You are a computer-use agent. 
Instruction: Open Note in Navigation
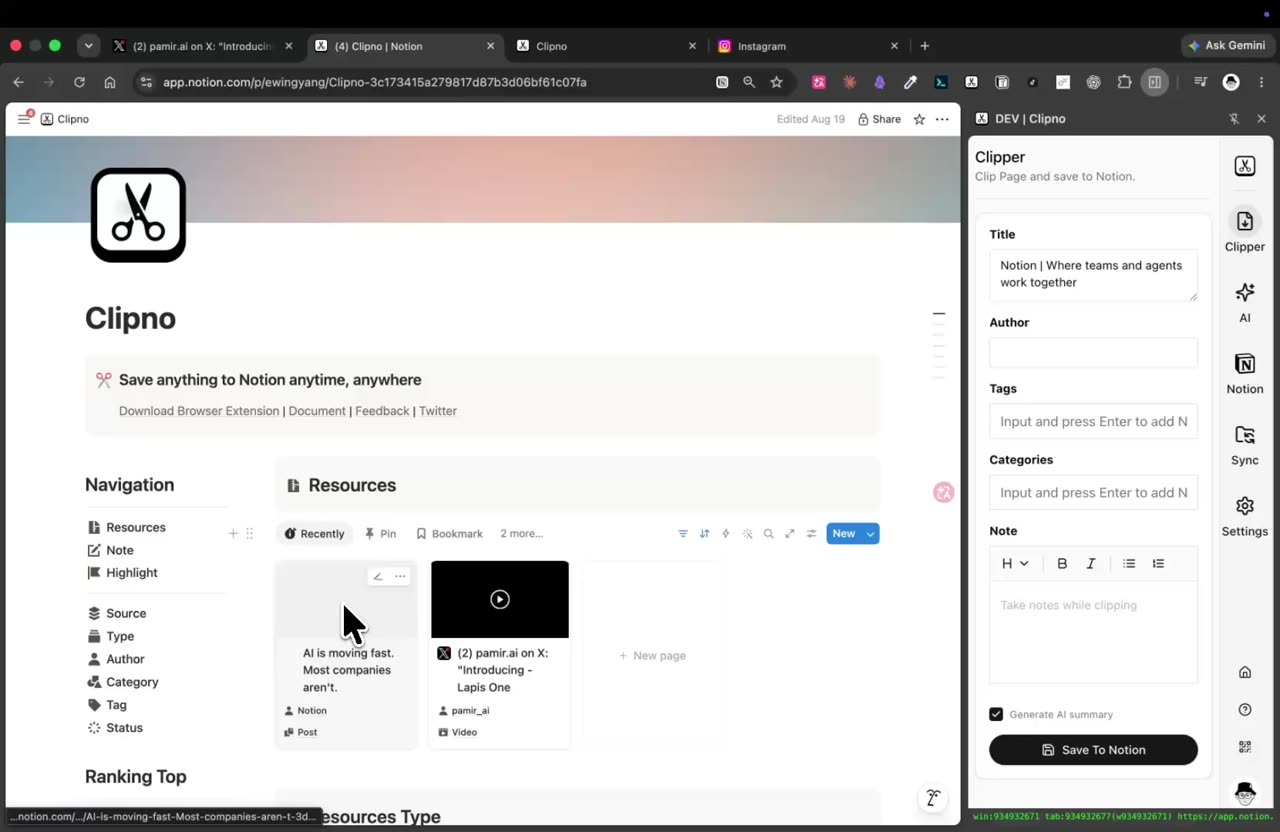coord(110,551)
